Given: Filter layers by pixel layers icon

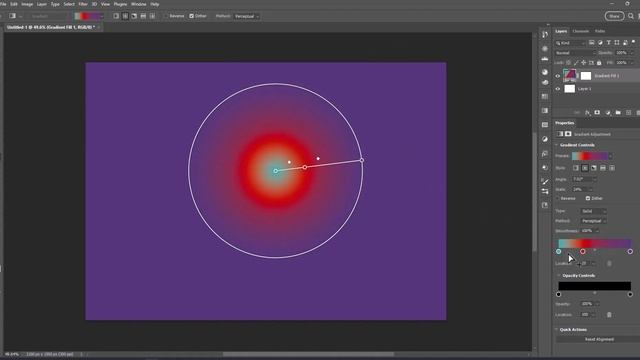Looking at the screenshot, I should pyautogui.click(x=591, y=42).
